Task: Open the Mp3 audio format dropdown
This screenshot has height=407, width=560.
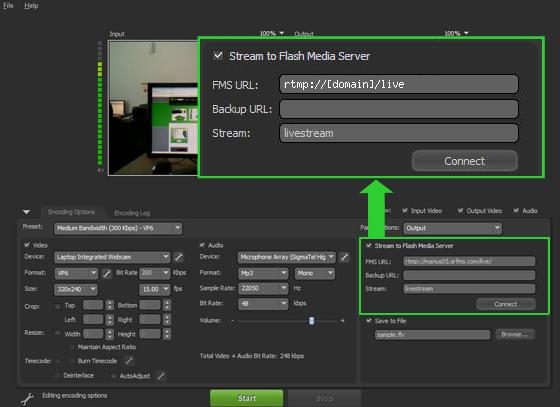Action: pos(263,273)
